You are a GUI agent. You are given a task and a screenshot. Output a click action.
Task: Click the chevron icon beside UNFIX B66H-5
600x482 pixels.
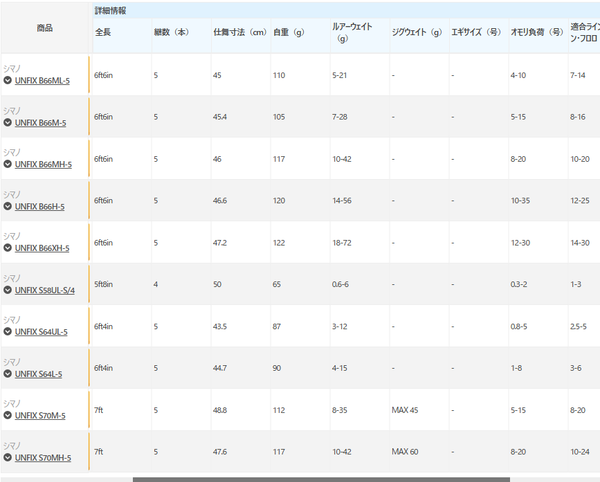tap(8, 206)
